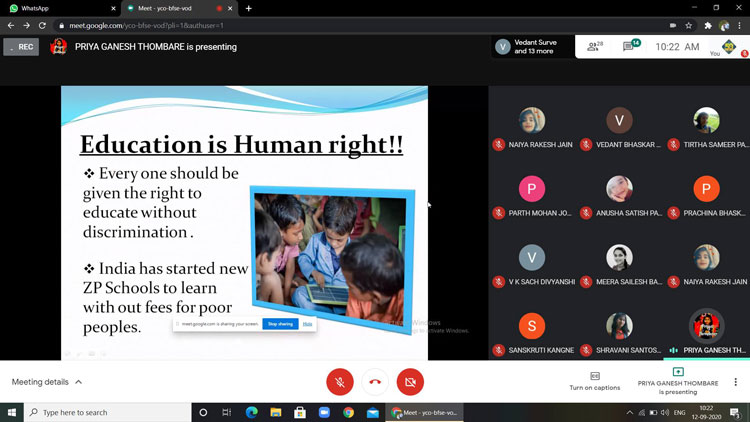Open the chat panel with 14 unread messages
The image size is (750, 422).
click(632, 46)
